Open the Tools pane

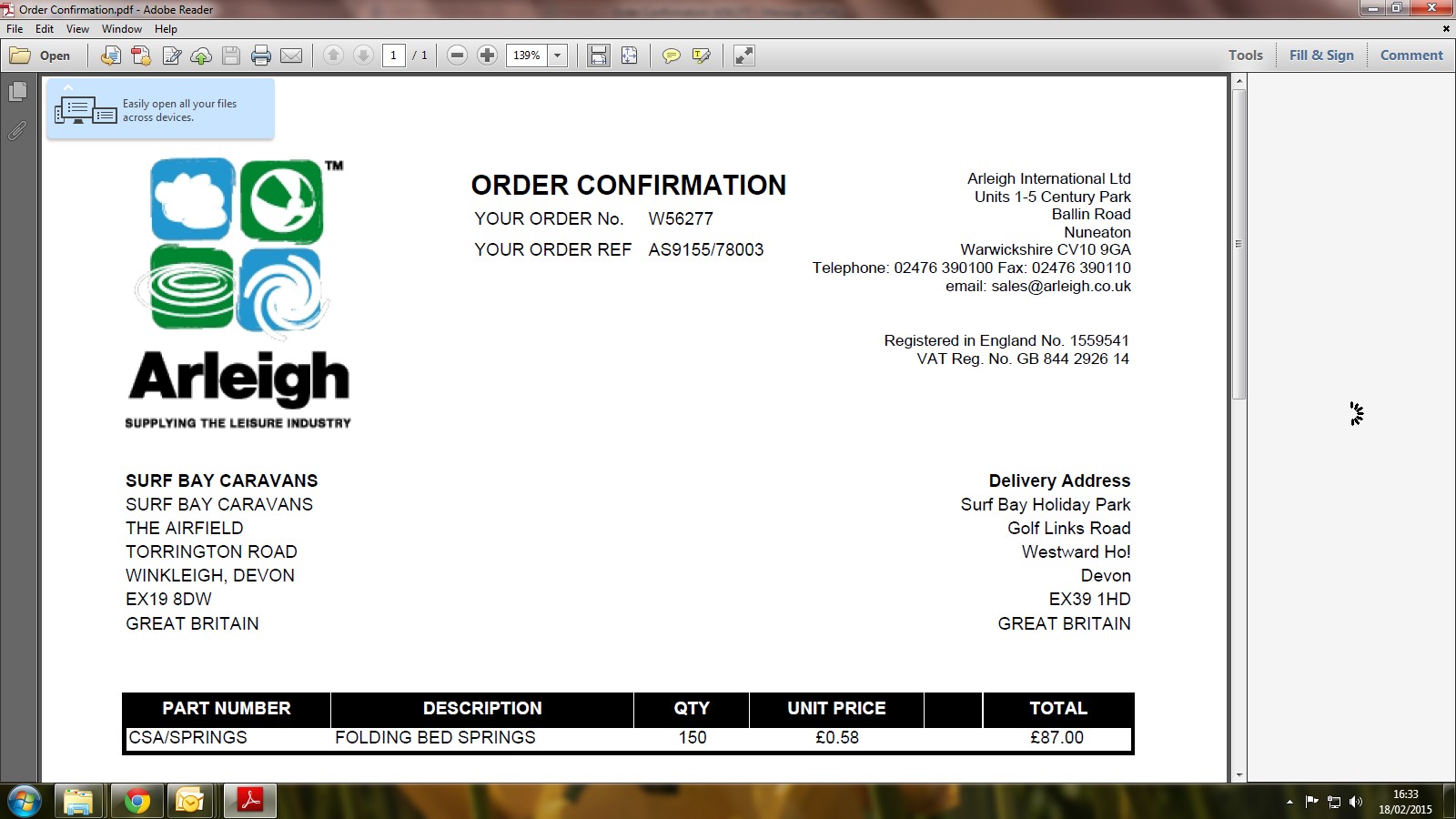1245,56
